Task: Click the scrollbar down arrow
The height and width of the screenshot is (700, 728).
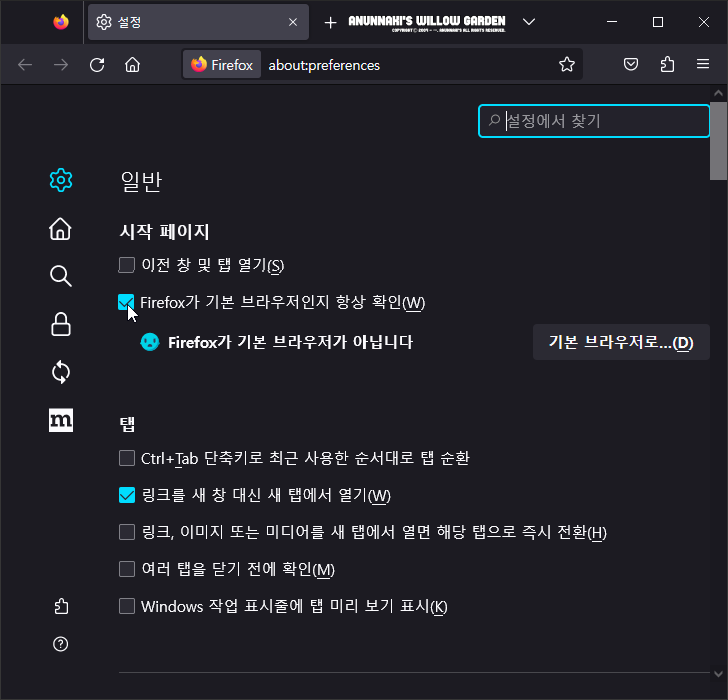Action: tap(718, 673)
